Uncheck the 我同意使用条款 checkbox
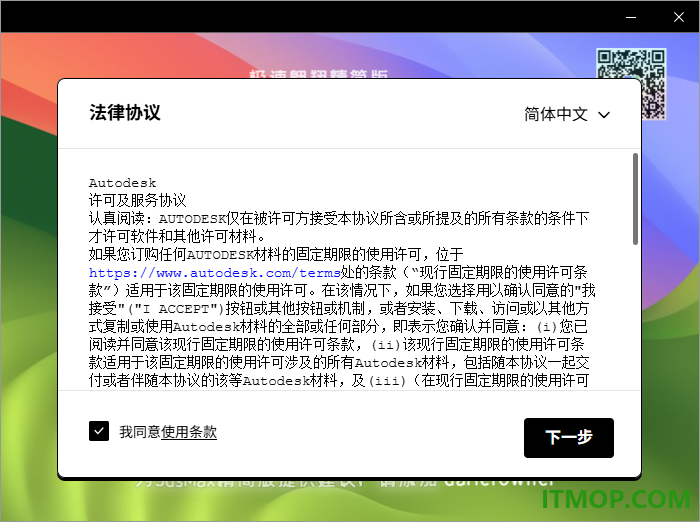The height and width of the screenshot is (522, 700). [x=99, y=431]
